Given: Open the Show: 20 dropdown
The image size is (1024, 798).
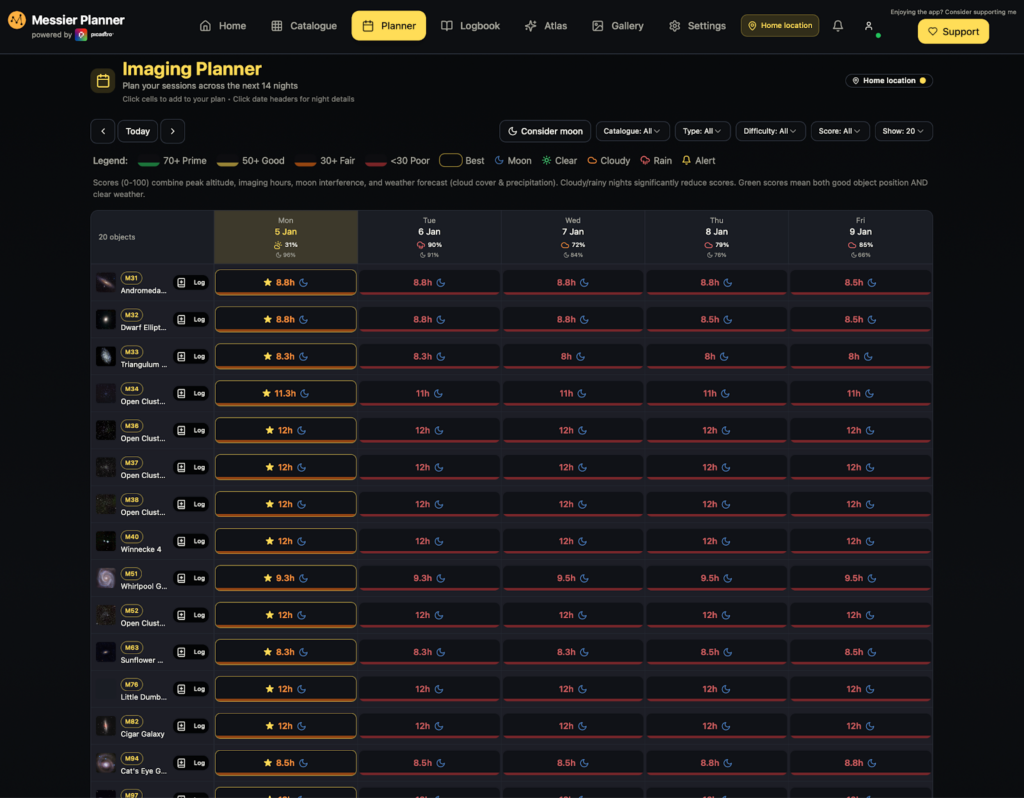Looking at the screenshot, I should point(903,131).
